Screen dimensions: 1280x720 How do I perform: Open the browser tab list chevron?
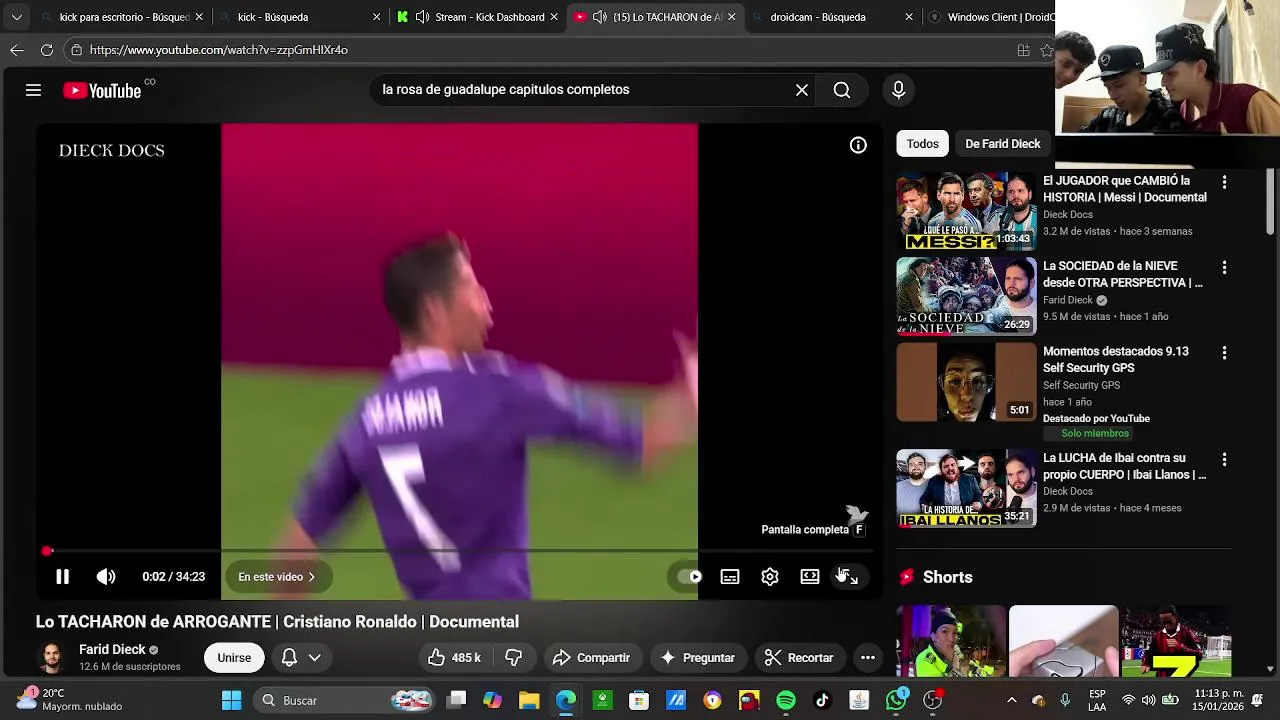pyautogui.click(x=16, y=17)
